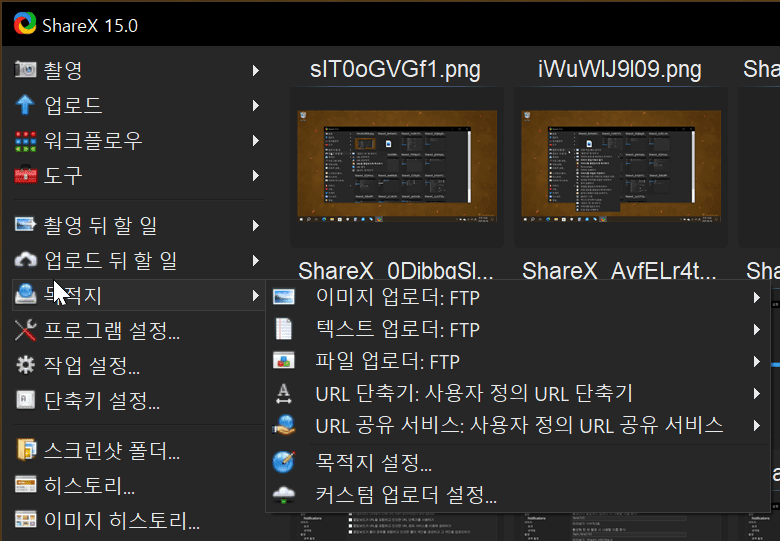The image size is (780, 541).
Task: Open 스크린샷 폴더... from the sidebar
Action: pyautogui.click(x=138, y=451)
